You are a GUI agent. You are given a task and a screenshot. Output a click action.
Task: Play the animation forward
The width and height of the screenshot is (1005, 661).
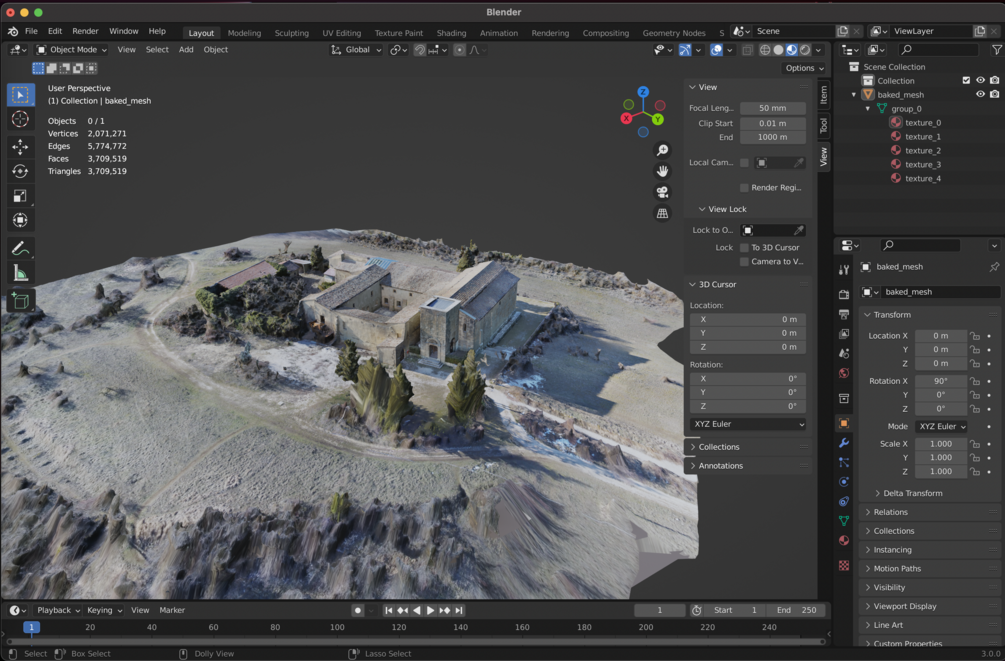pos(430,610)
